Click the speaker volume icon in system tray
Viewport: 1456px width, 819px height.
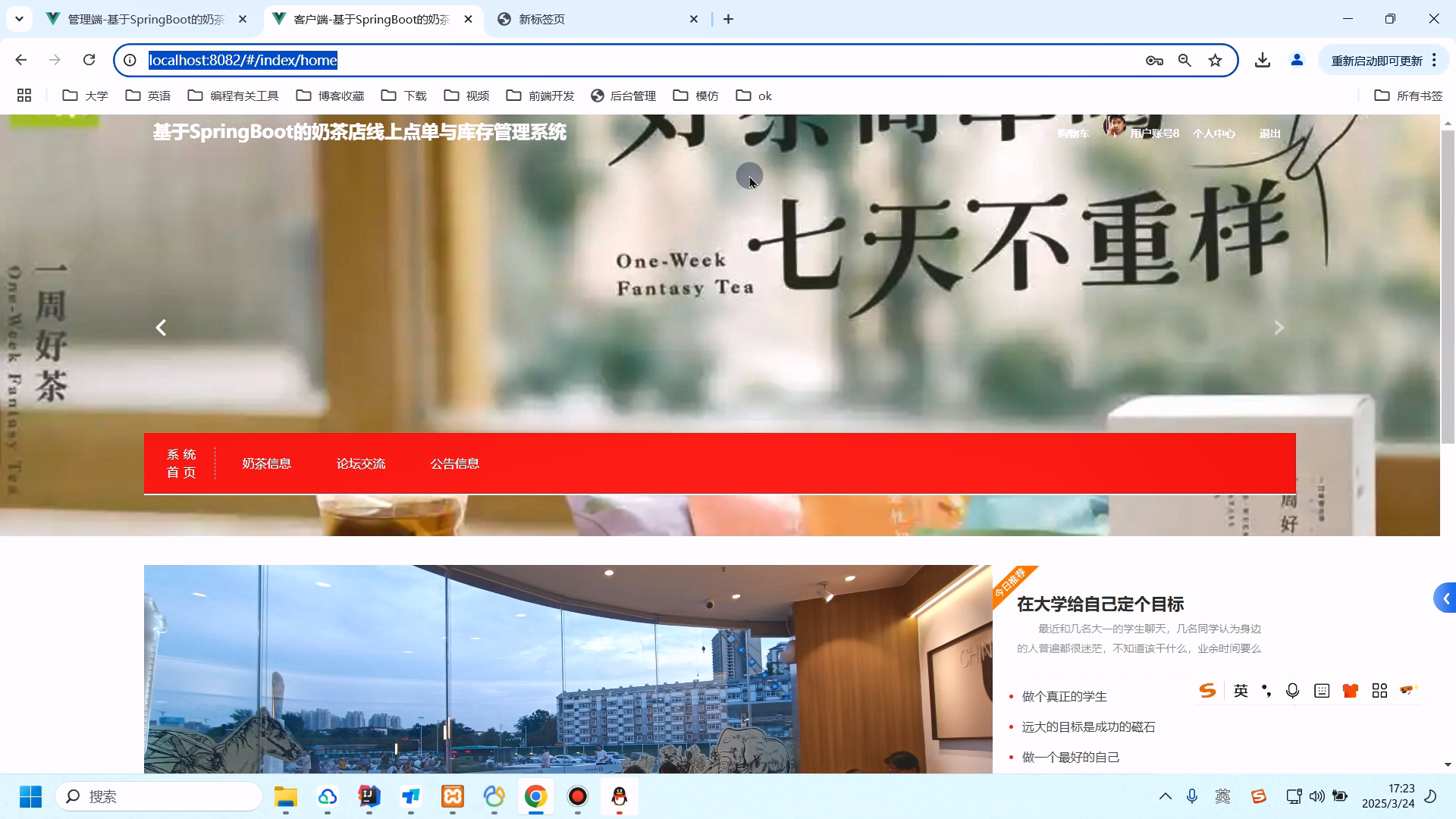(x=1316, y=796)
